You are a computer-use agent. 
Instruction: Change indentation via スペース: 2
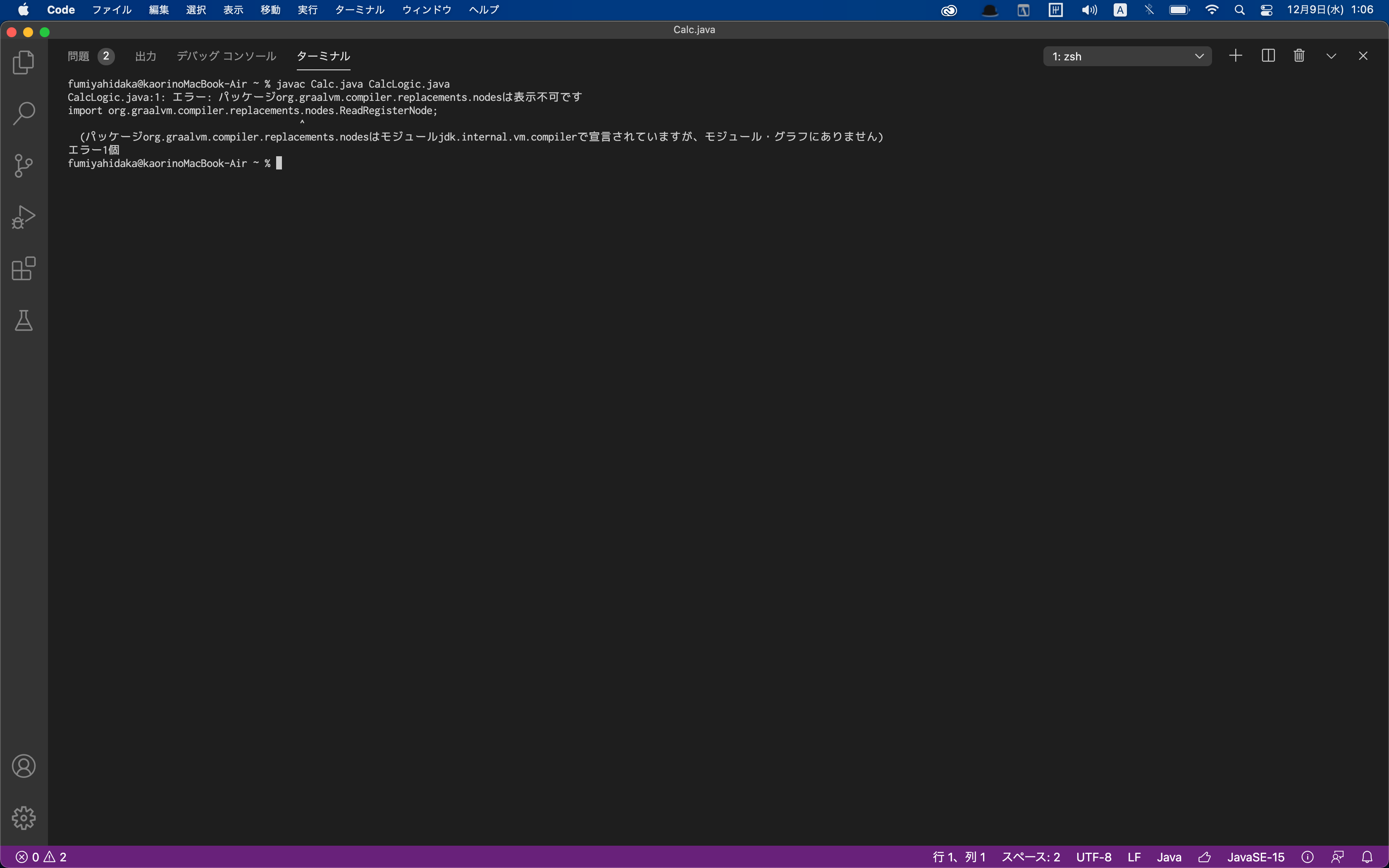[1031, 857]
